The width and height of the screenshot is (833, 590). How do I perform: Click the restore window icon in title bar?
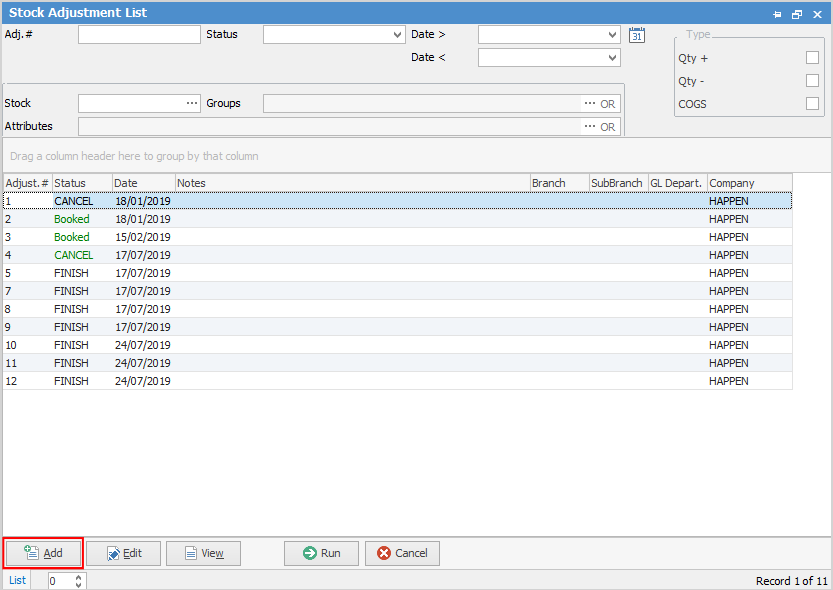tap(797, 14)
